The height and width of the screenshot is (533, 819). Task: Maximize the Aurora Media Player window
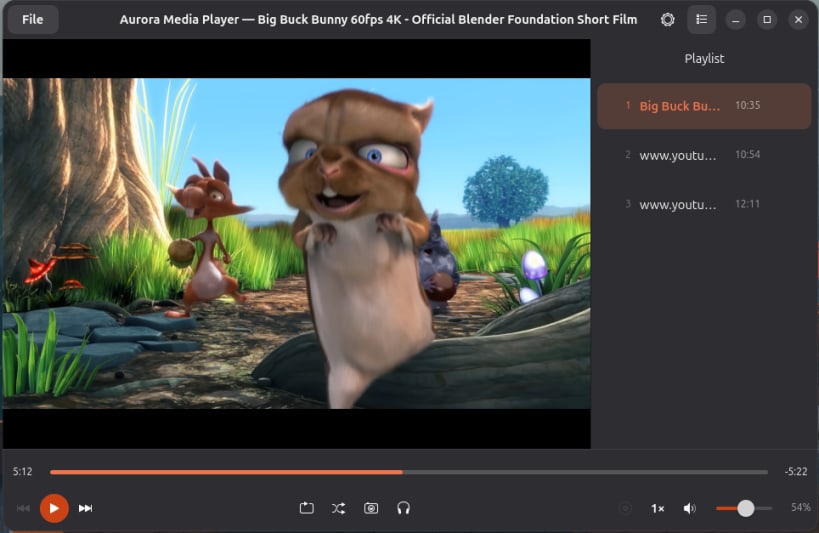(767, 20)
